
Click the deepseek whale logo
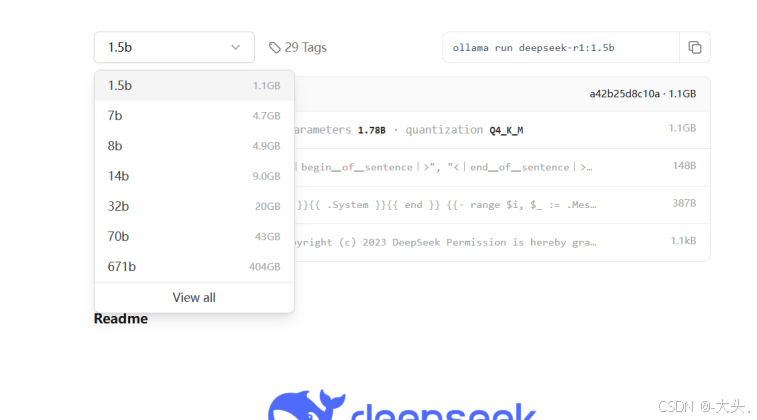click(306, 405)
